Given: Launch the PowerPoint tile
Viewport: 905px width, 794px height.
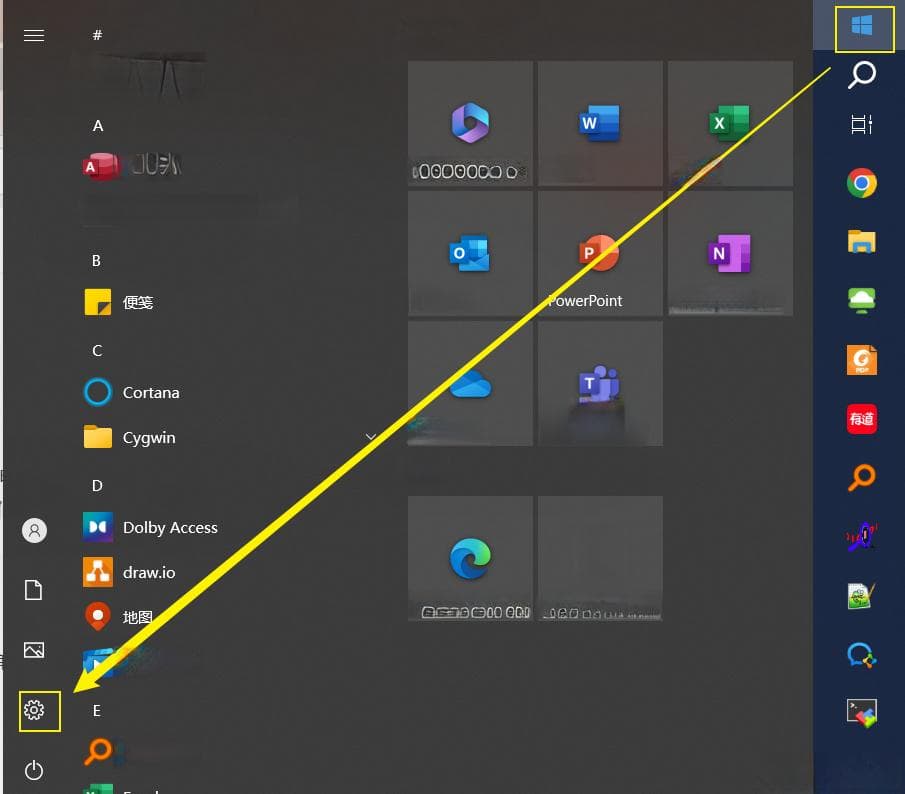Looking at the screenshot, I should click(600, 253).
